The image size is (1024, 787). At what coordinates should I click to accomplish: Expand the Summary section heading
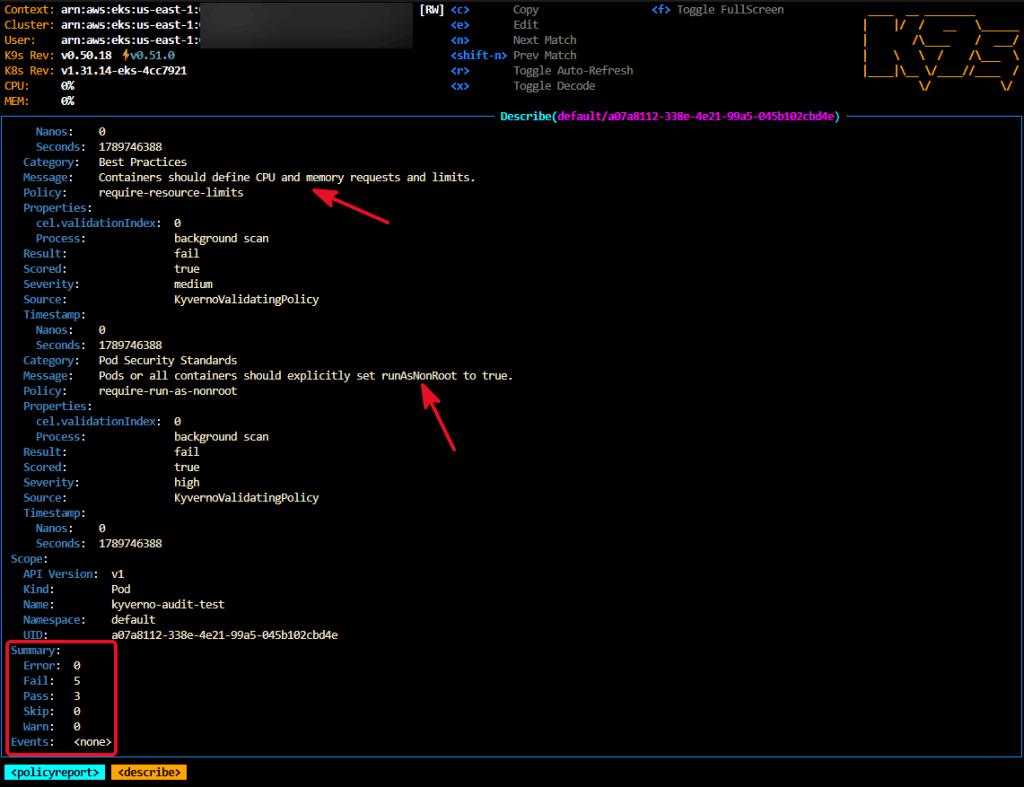[35, 650]
